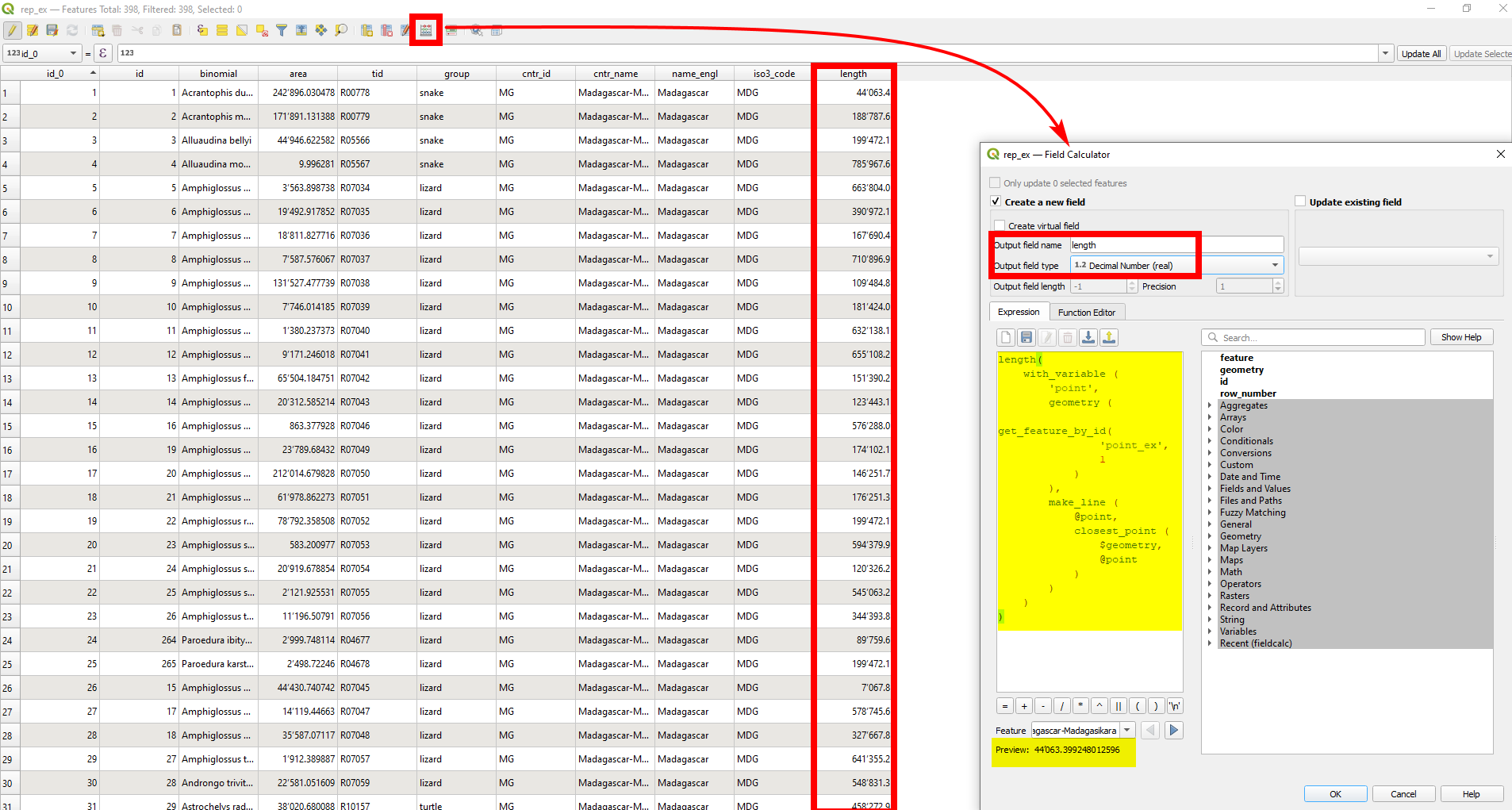Save edits in attribute table toolbar

coord(52,31)
